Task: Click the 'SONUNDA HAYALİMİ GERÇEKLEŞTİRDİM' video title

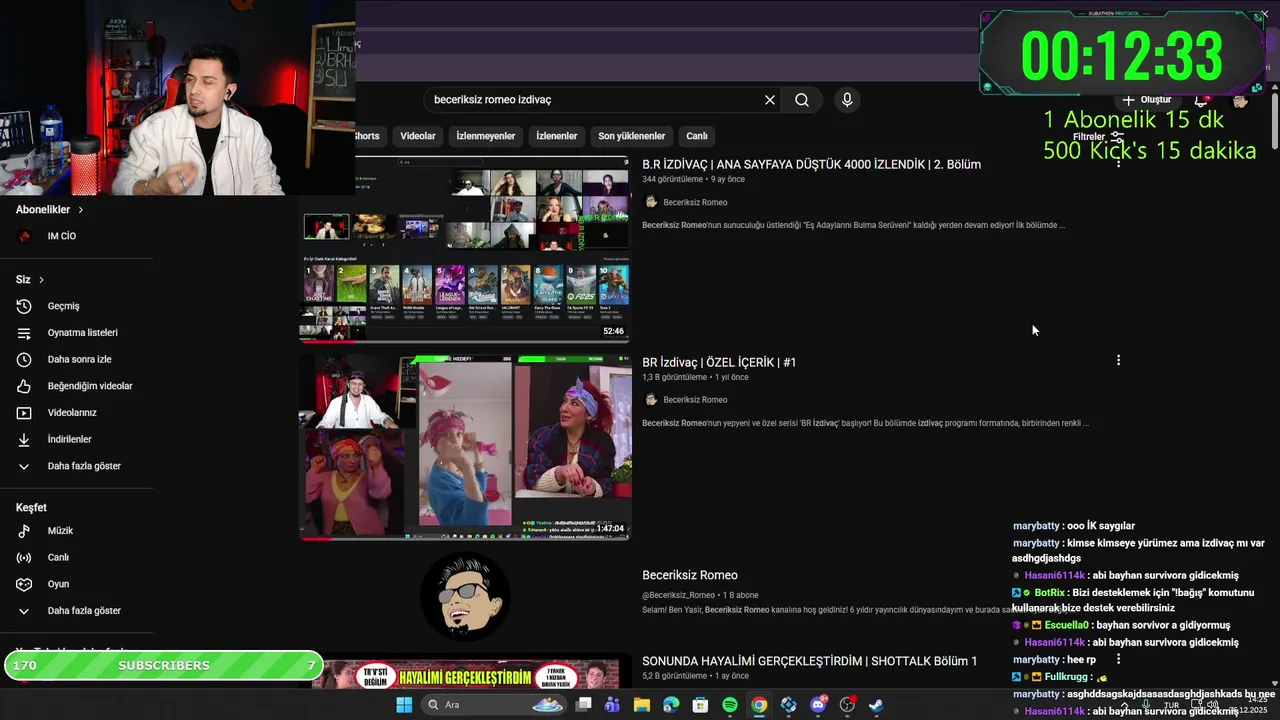Action: (809, 661)
